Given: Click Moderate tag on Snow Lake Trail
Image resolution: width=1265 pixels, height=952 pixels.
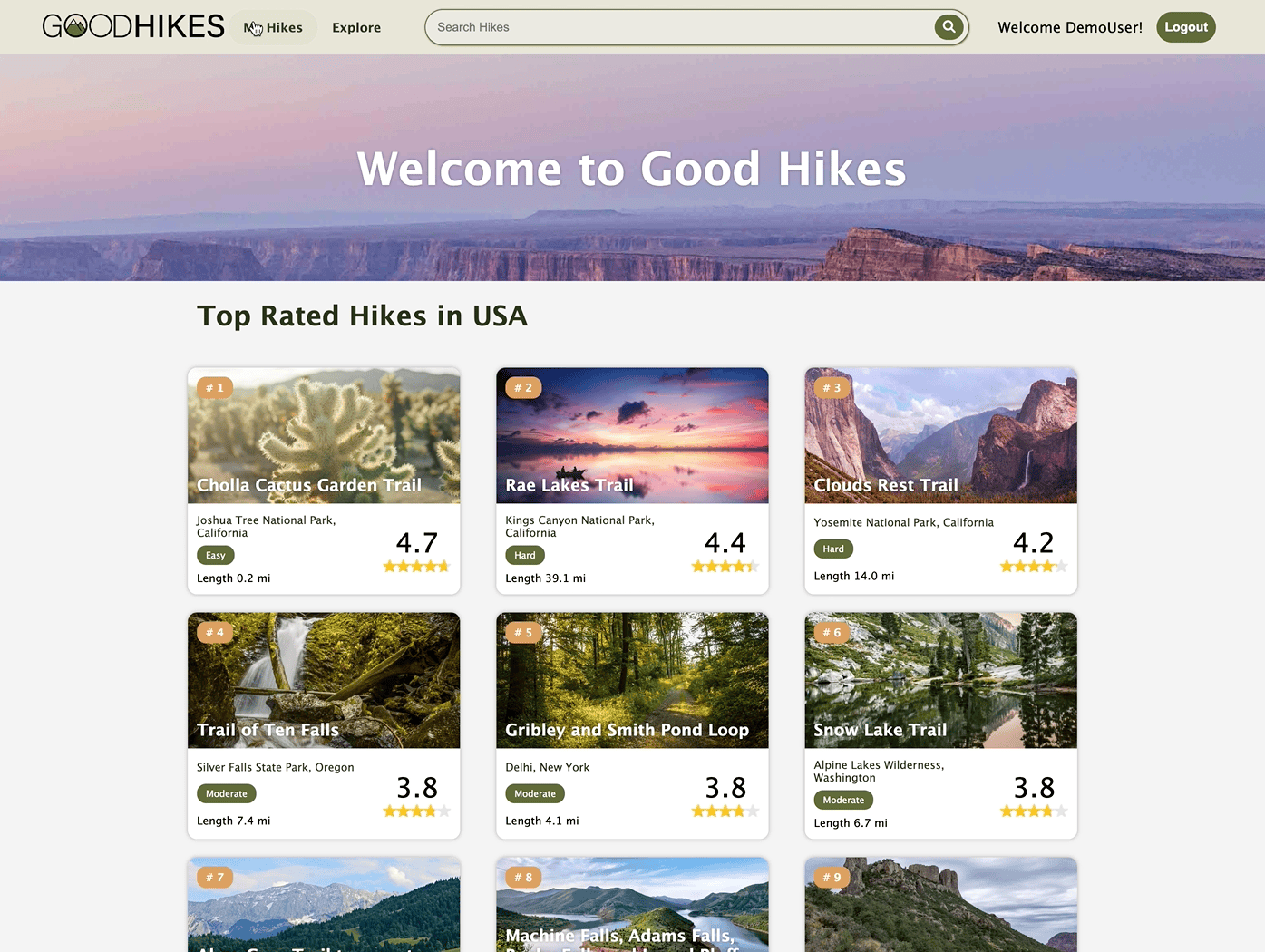Looking at the screenshot, I should (x=843, y=800).
